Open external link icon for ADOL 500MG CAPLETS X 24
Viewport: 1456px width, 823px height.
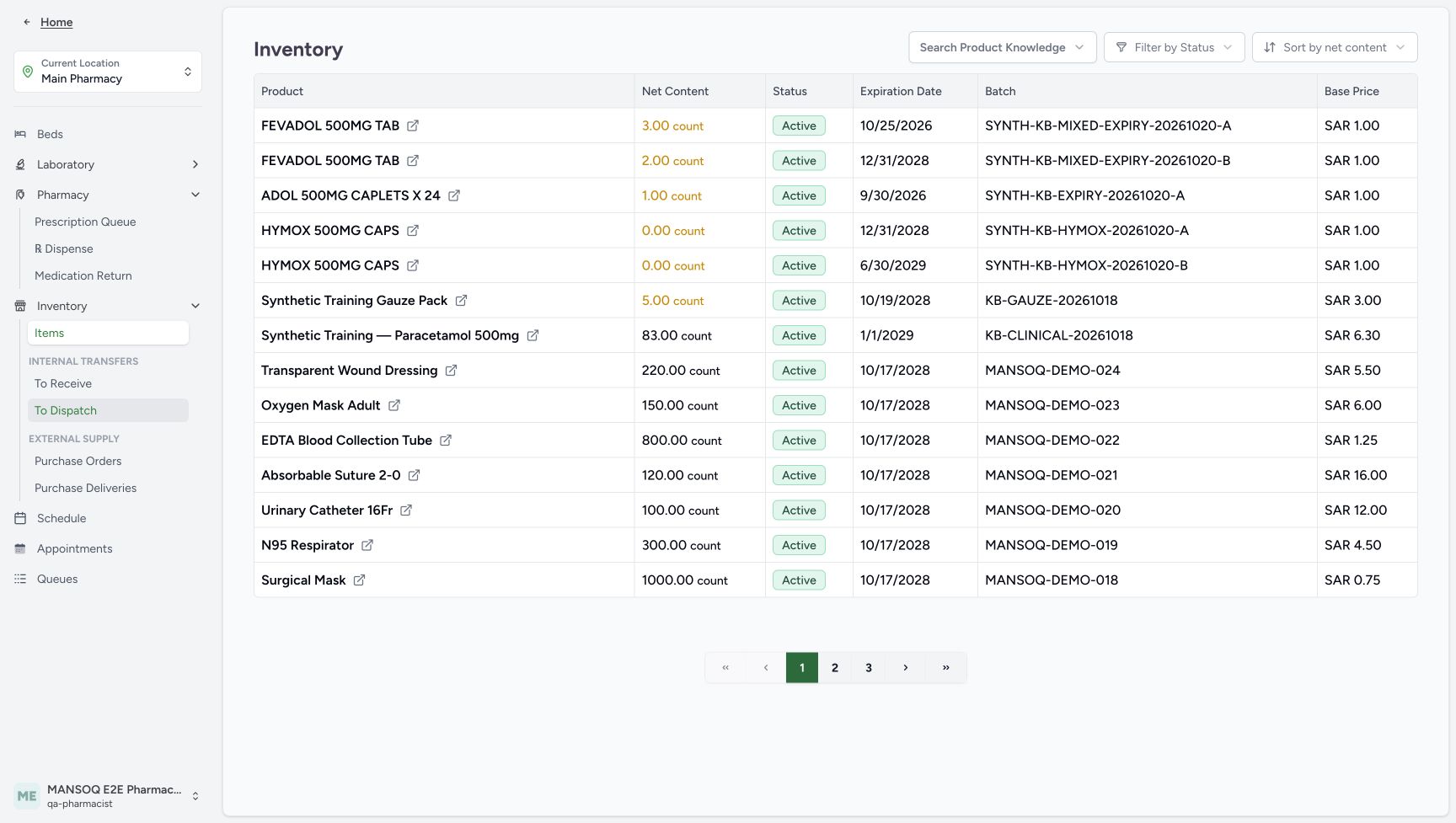point(454,195)
